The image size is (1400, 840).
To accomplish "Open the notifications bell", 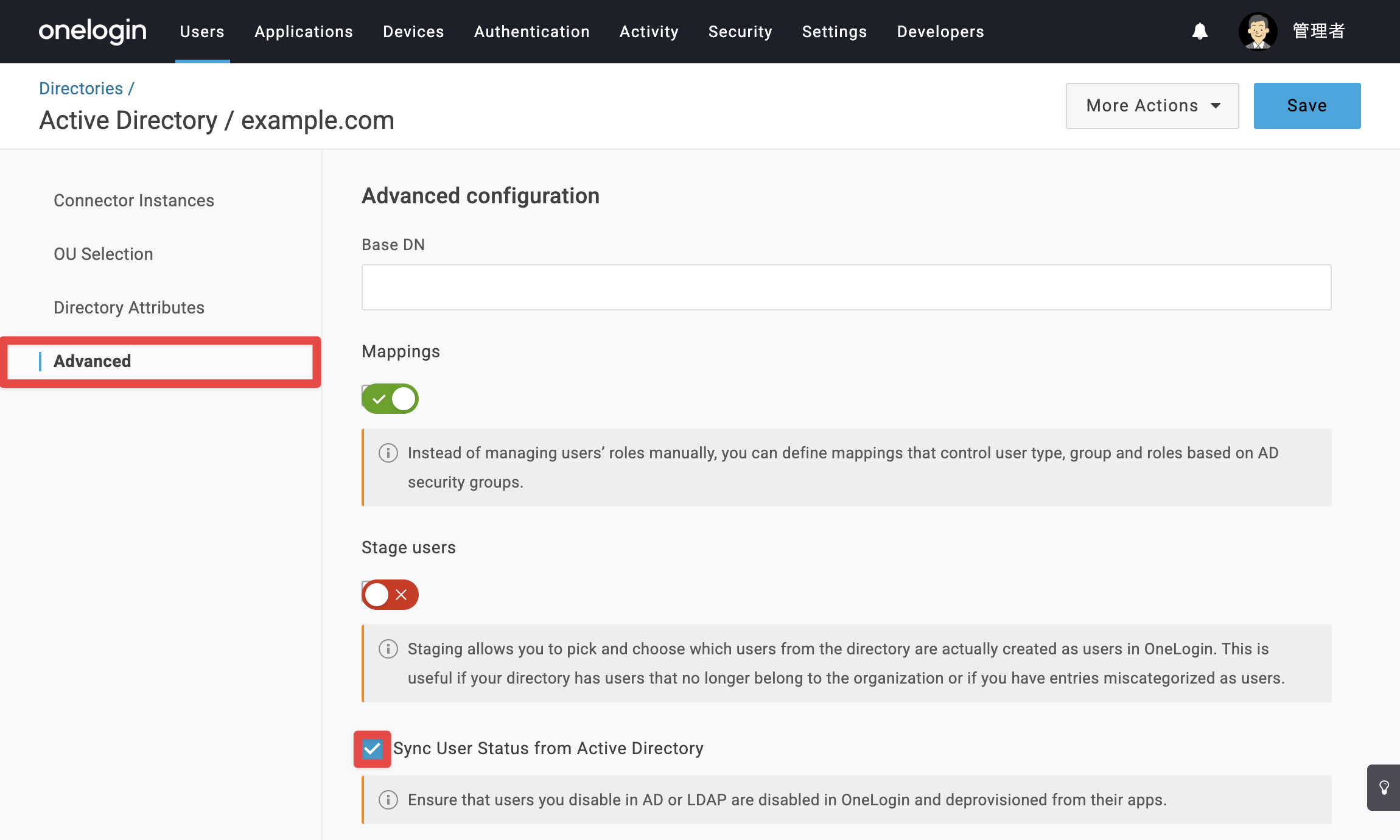I will tap(1200, 31).
